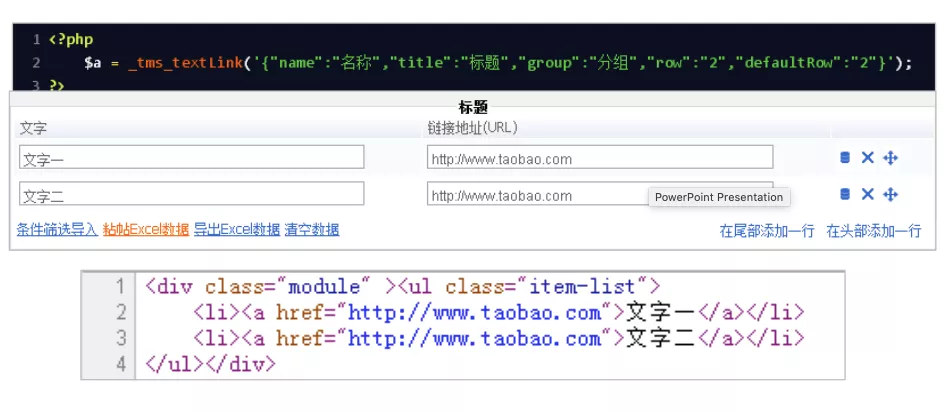Image resolution: width=948 pixels, height=412 pixels.
Task: Click the second row URL input field
Action: pos(600,193)
